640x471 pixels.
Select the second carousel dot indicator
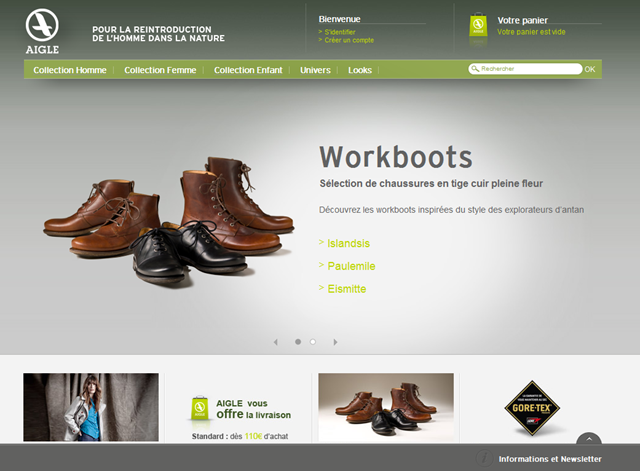pyautogui.click(x=313, y=342)
